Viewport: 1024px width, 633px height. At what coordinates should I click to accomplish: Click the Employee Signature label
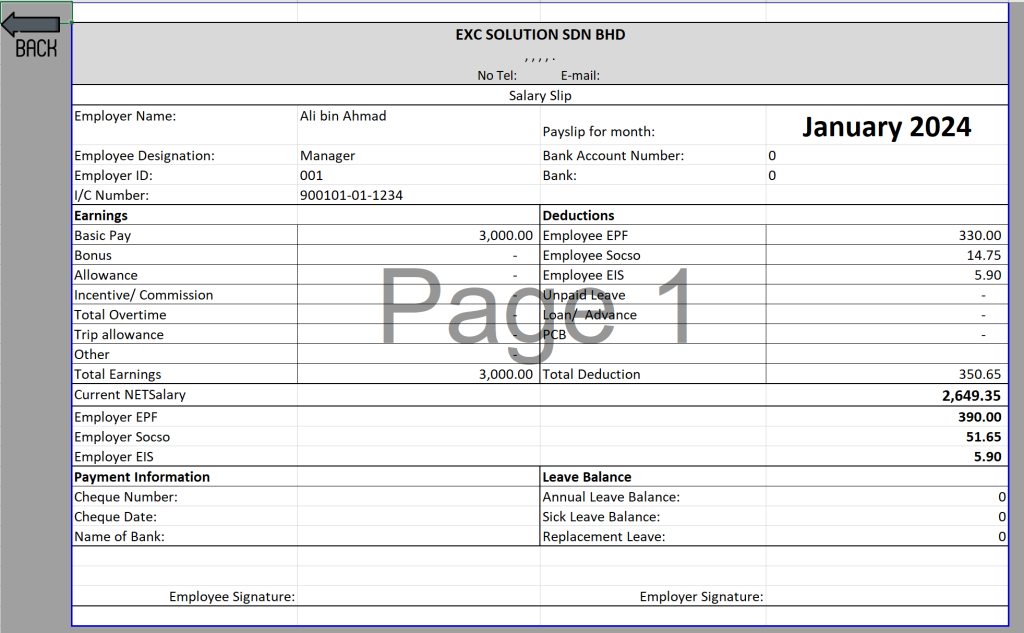(232, 597)
